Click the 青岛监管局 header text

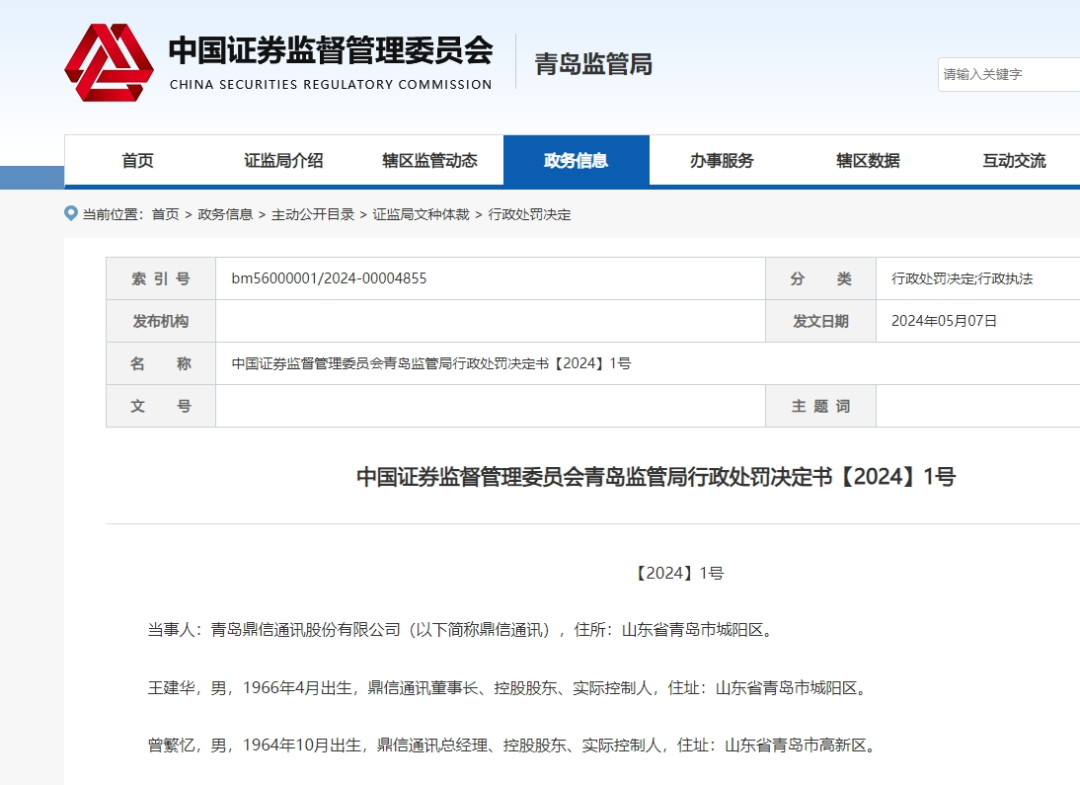594,64
